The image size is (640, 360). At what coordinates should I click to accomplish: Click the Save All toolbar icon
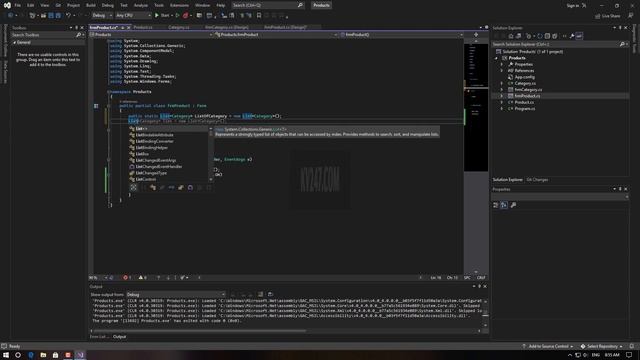(x=58, y=16)
